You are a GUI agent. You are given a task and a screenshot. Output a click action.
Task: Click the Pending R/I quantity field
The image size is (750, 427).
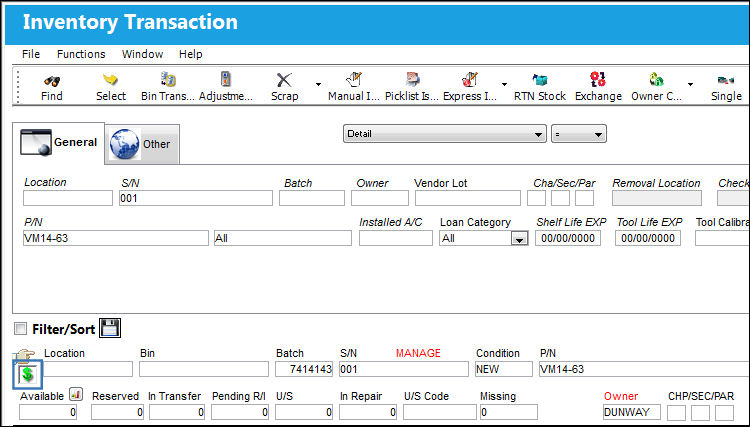[x=240, y=412]
